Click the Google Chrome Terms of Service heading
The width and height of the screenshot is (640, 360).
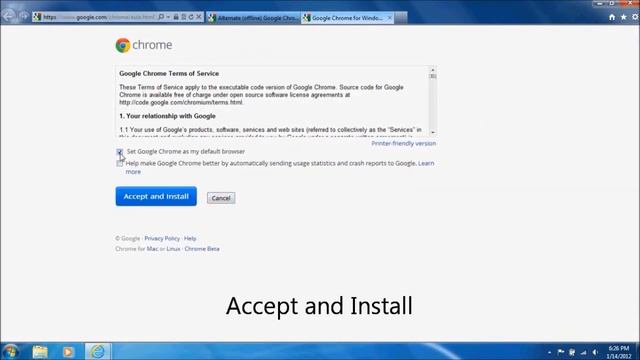click(x=169, y=73)
